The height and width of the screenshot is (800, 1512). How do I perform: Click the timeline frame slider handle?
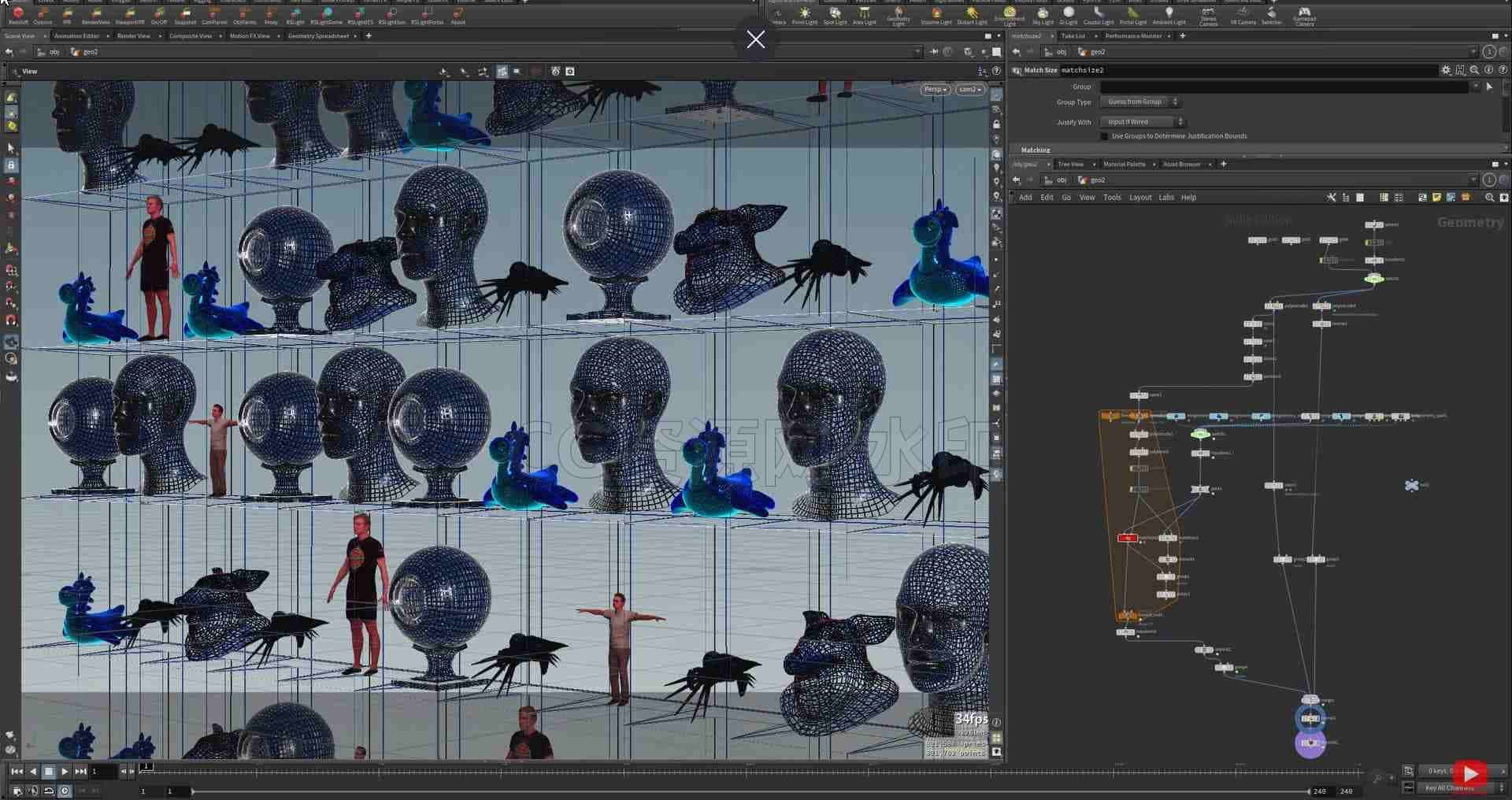[146, 766]
